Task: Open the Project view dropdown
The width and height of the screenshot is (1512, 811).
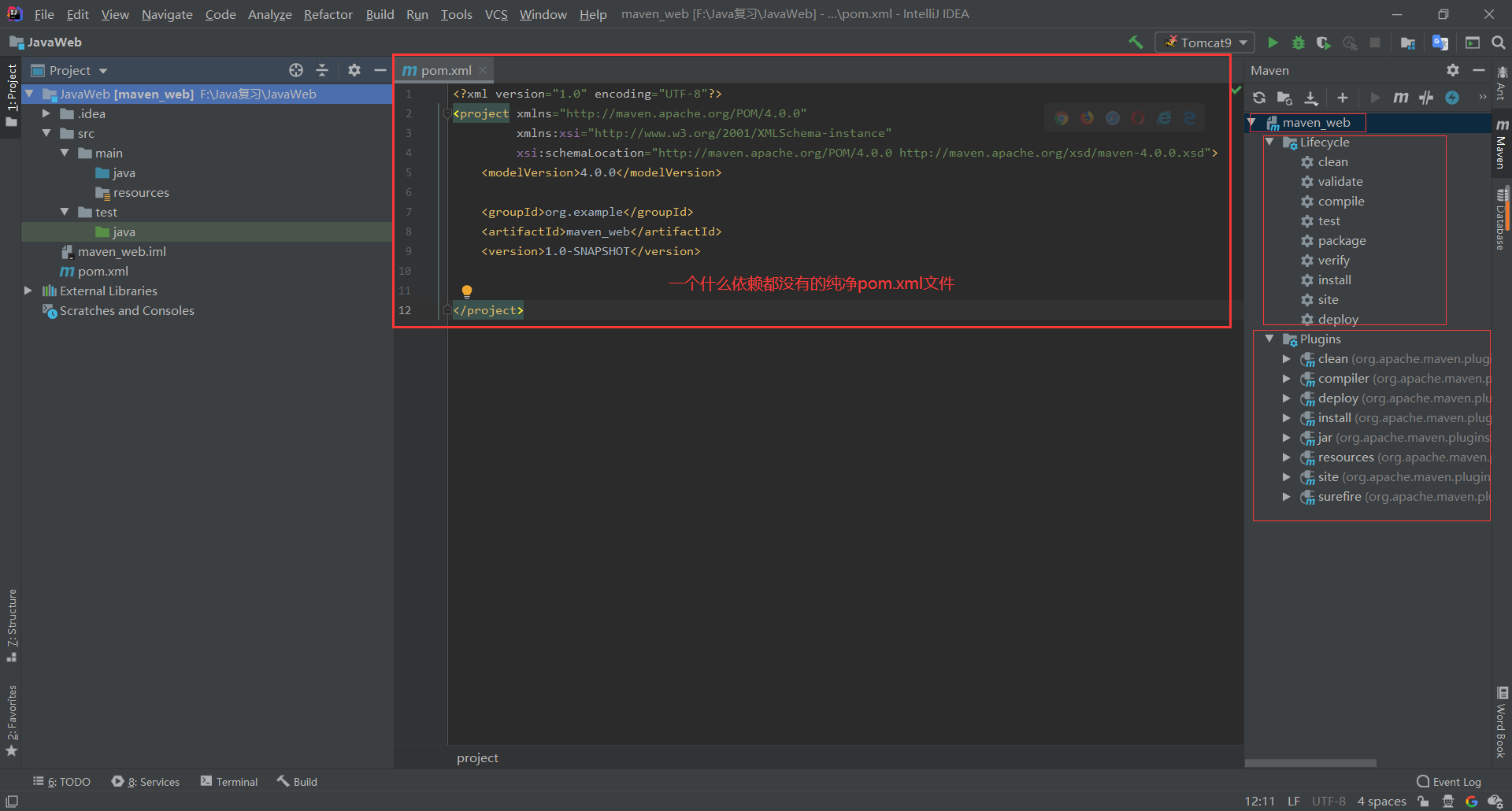Action: (x=70, y=70)
